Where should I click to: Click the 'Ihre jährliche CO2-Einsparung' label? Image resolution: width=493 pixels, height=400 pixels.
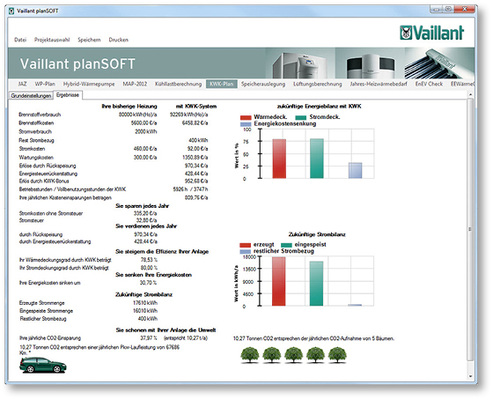[50, 338]
